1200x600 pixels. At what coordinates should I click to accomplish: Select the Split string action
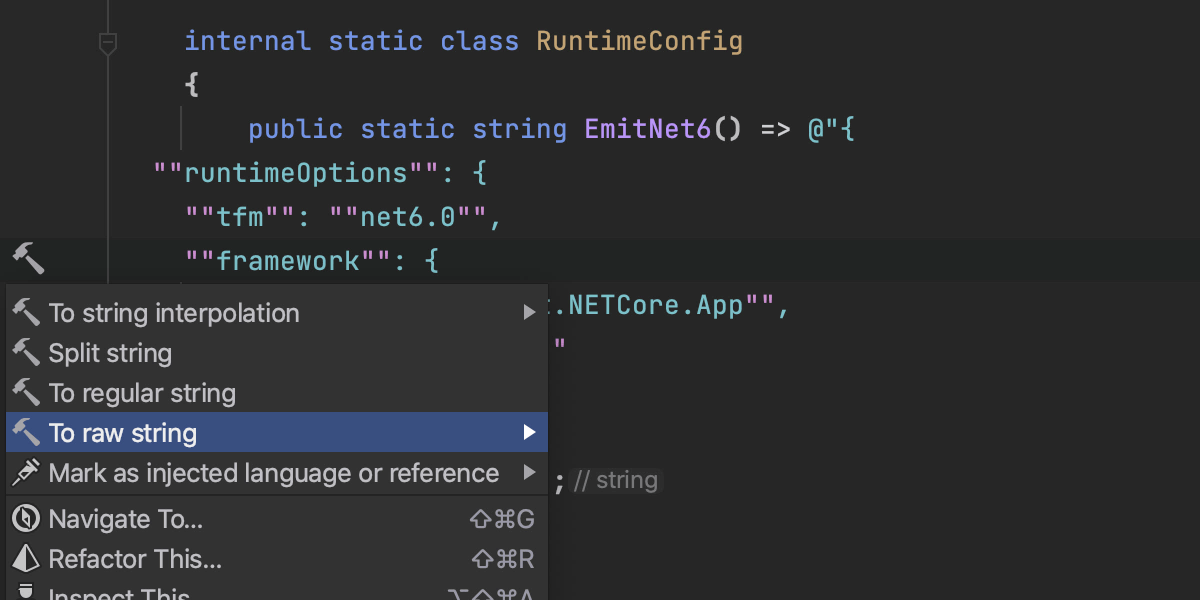click(110, 353)
